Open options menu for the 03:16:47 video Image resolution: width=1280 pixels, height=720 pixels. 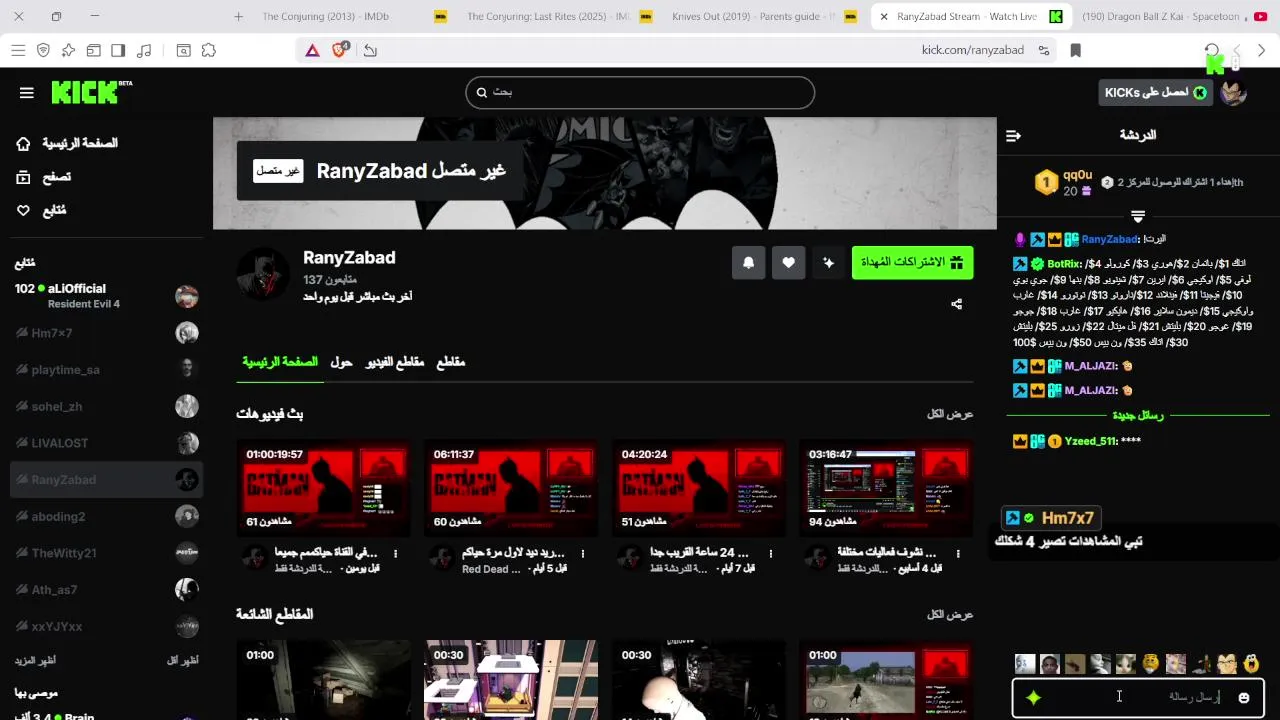click(x=958, y=553)
